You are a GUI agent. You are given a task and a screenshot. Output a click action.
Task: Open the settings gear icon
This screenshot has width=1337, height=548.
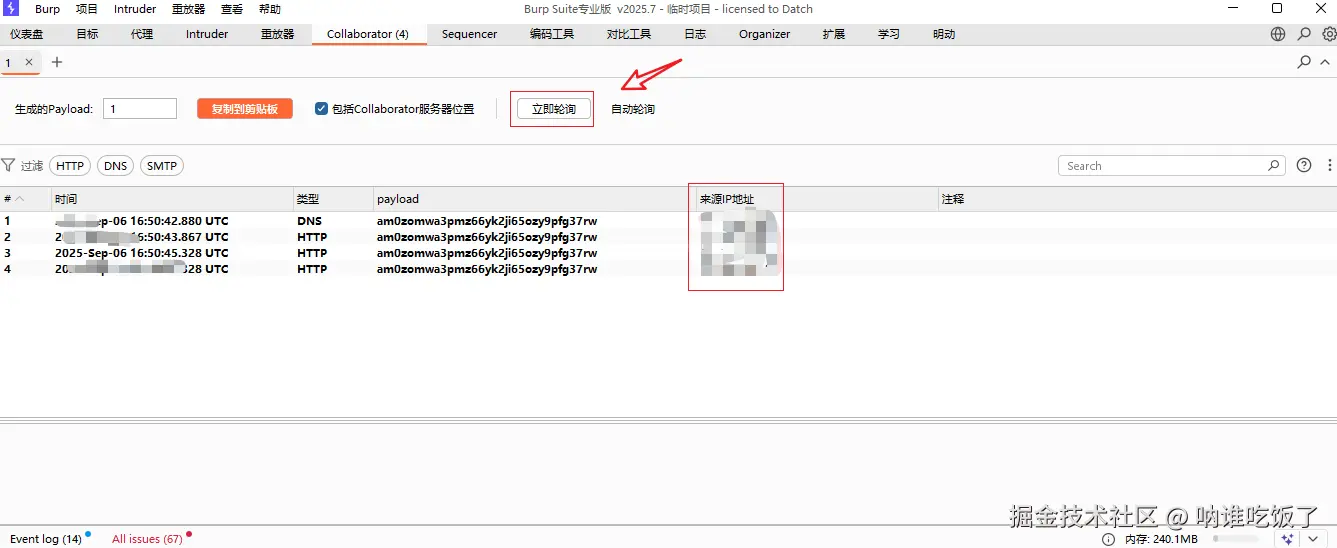(x=1329, y=34)
